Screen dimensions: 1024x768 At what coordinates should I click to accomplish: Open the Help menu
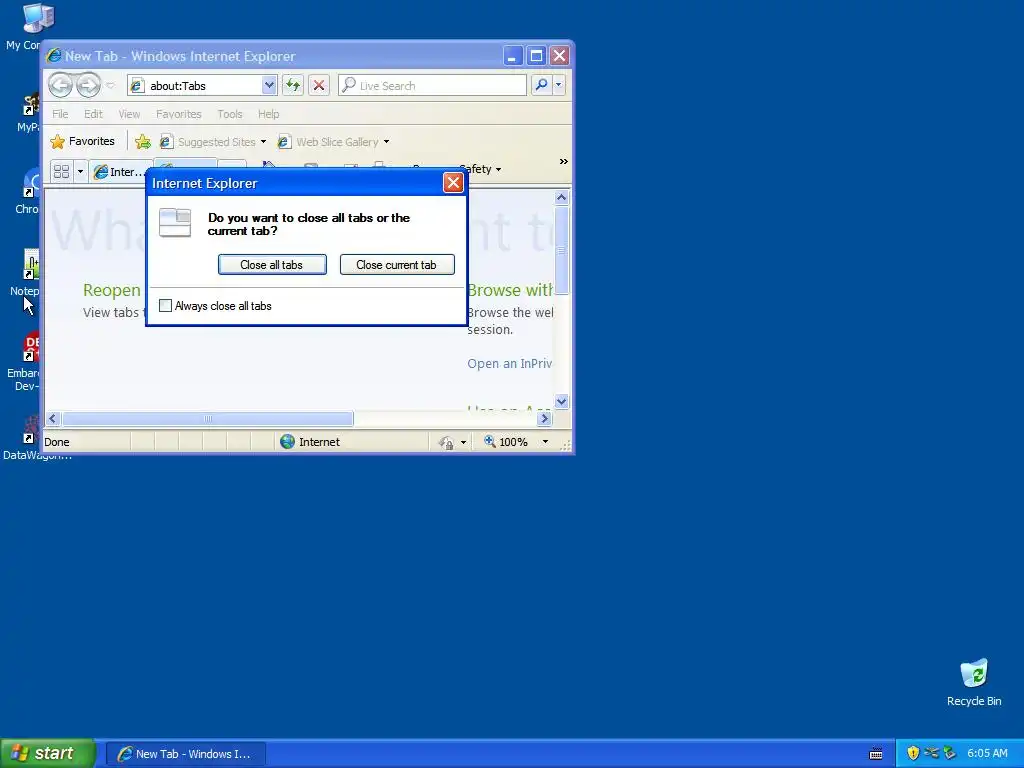268,114
